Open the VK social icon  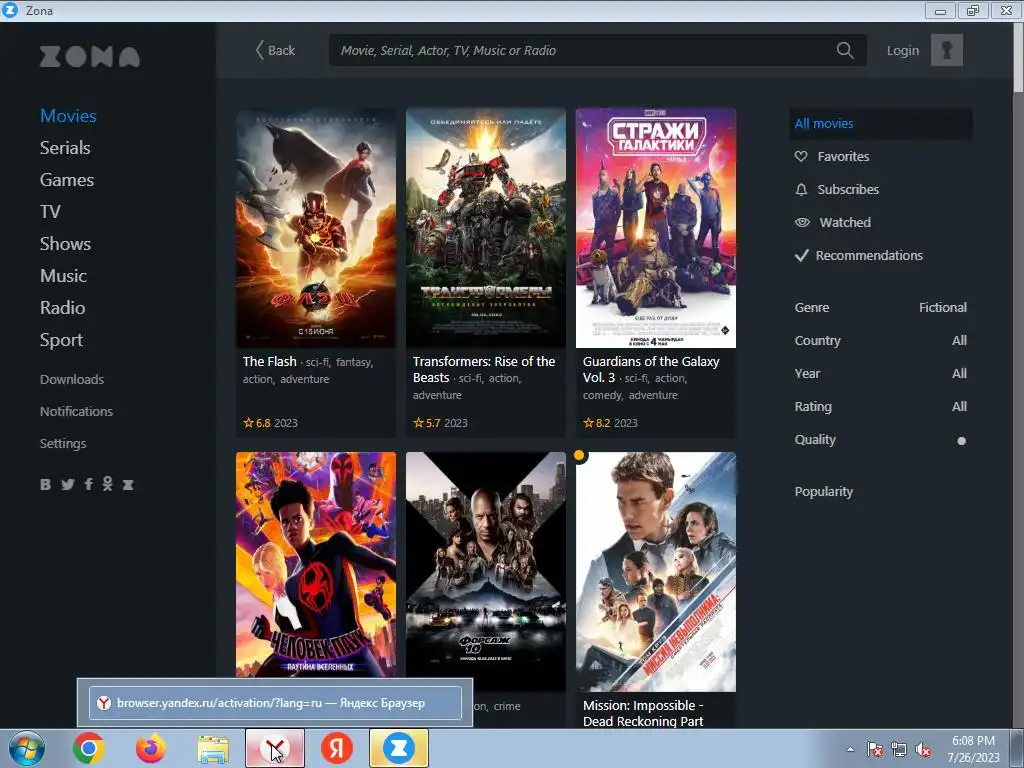click(x=45, y=485)
